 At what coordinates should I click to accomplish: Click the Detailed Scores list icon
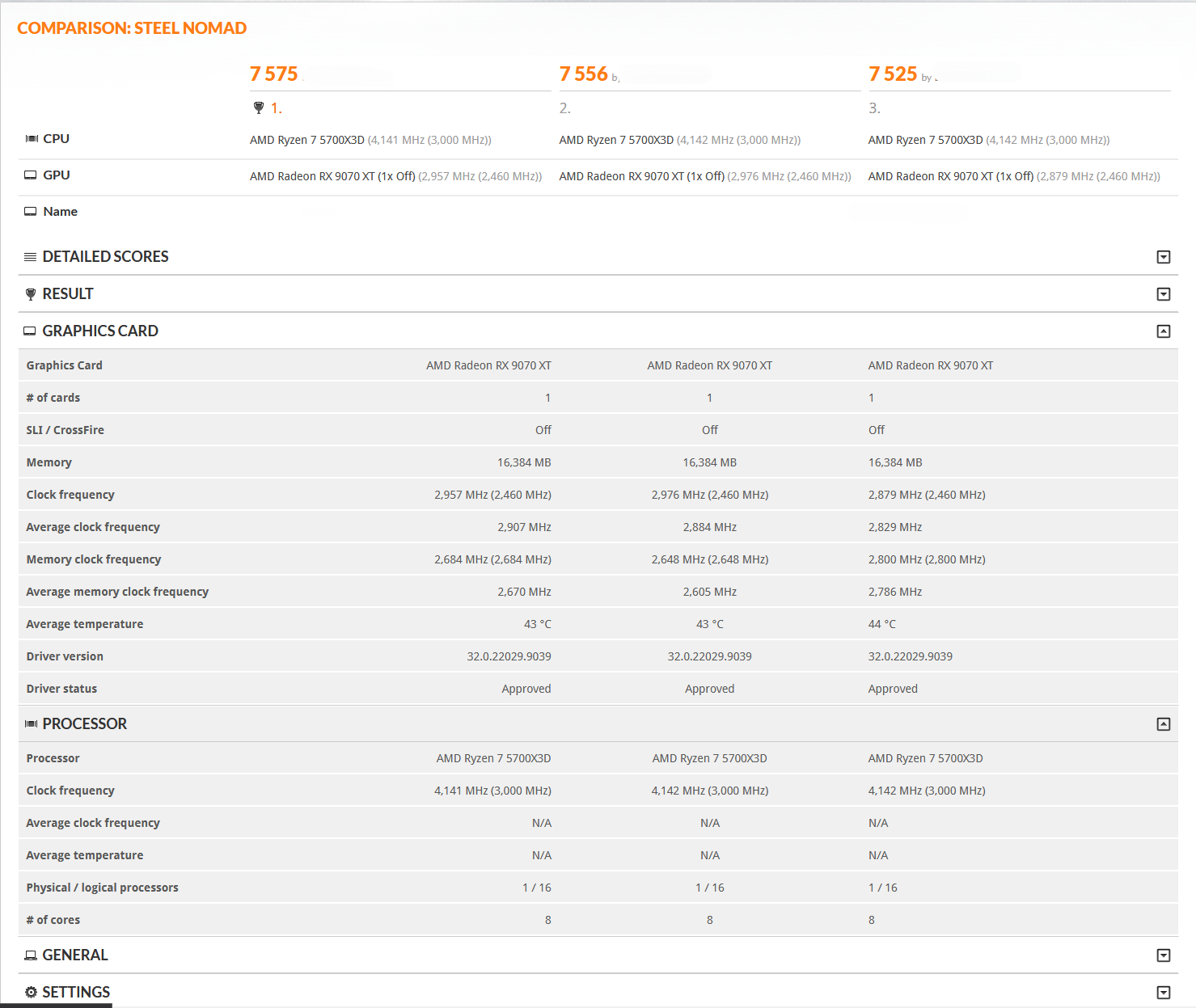point(31,257)
